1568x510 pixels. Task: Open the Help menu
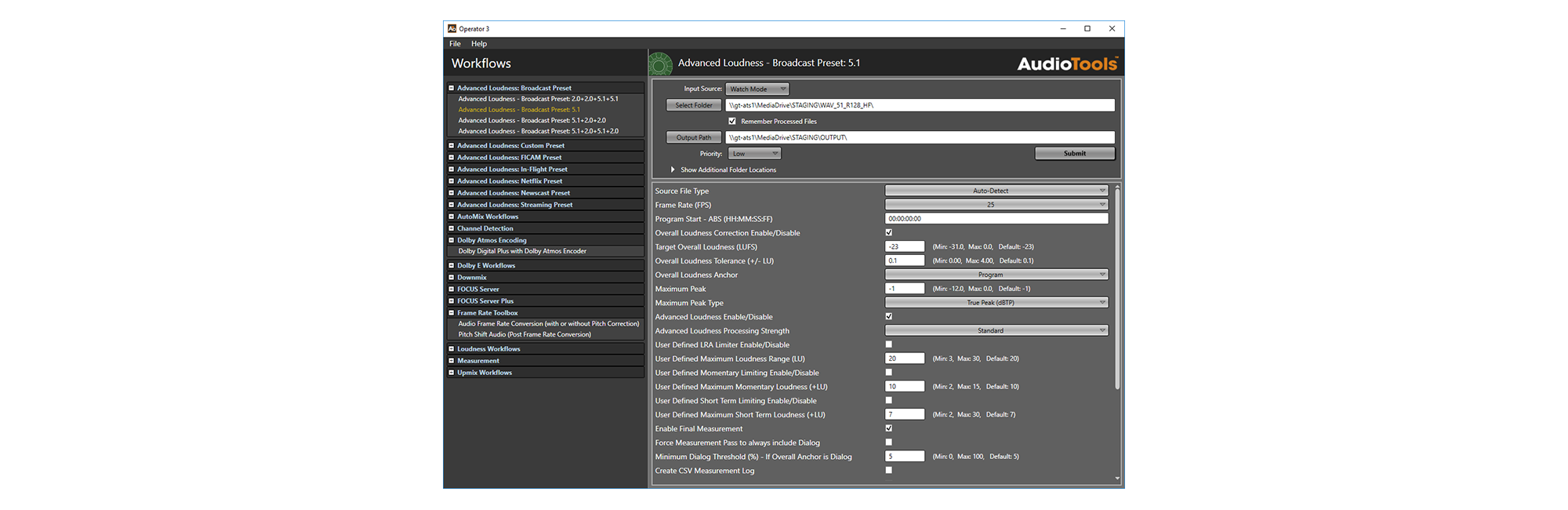pyautogui.click(x=479, y=44)
